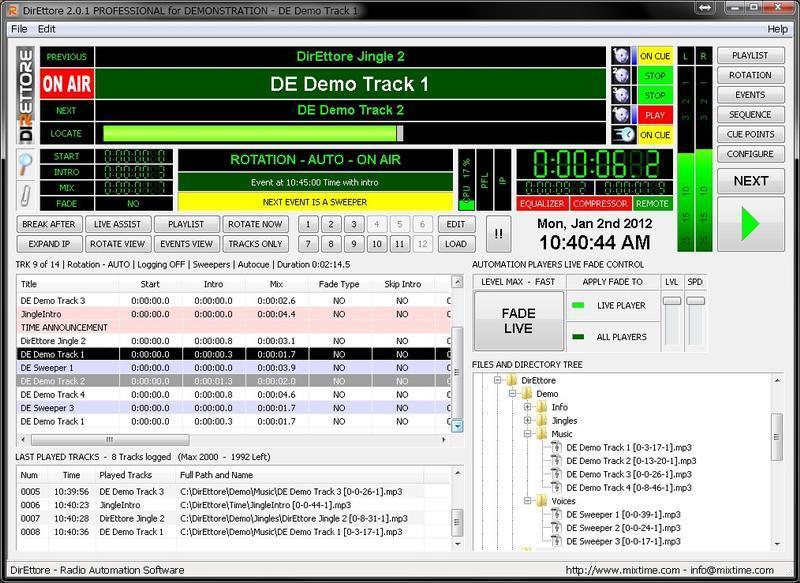Image resolution: width=800 pixels, height=583 pixels.
Task: Open the CUE POINTS panel
Action: pyautogui.click(x=751, y=134)
